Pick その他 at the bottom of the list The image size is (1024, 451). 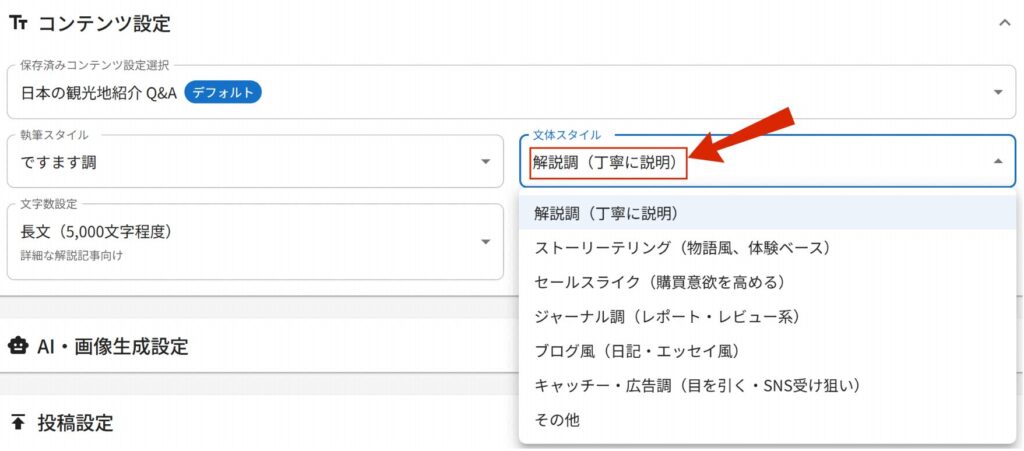click(557, 420)
